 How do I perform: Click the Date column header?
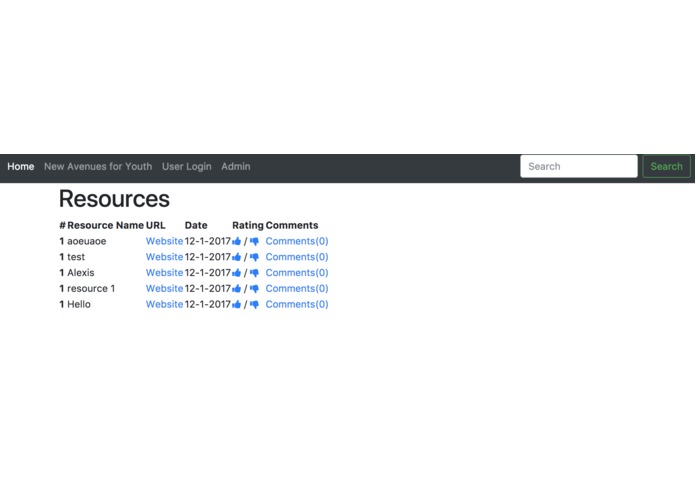[196, 226]
